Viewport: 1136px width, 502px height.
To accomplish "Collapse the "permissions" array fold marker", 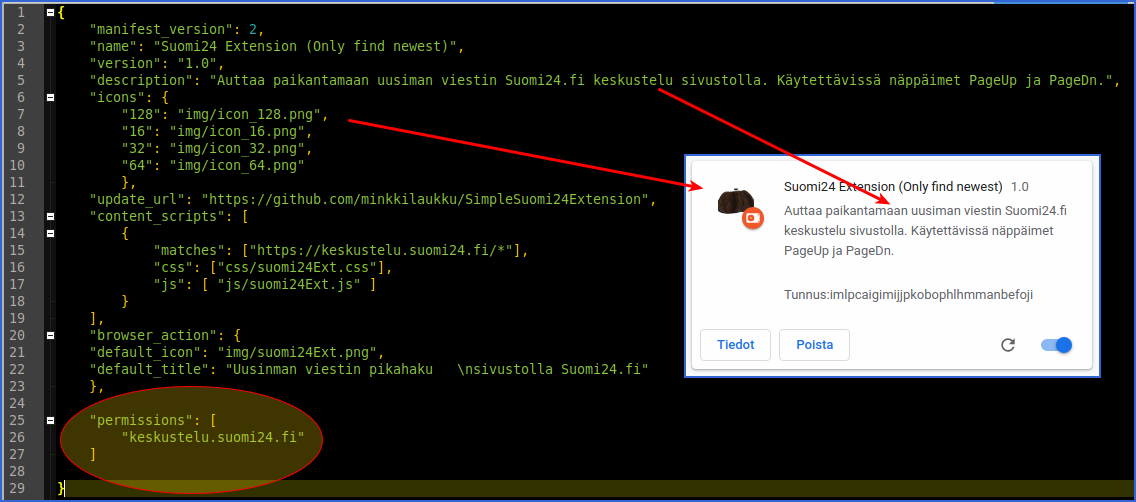I will (50, 420).
